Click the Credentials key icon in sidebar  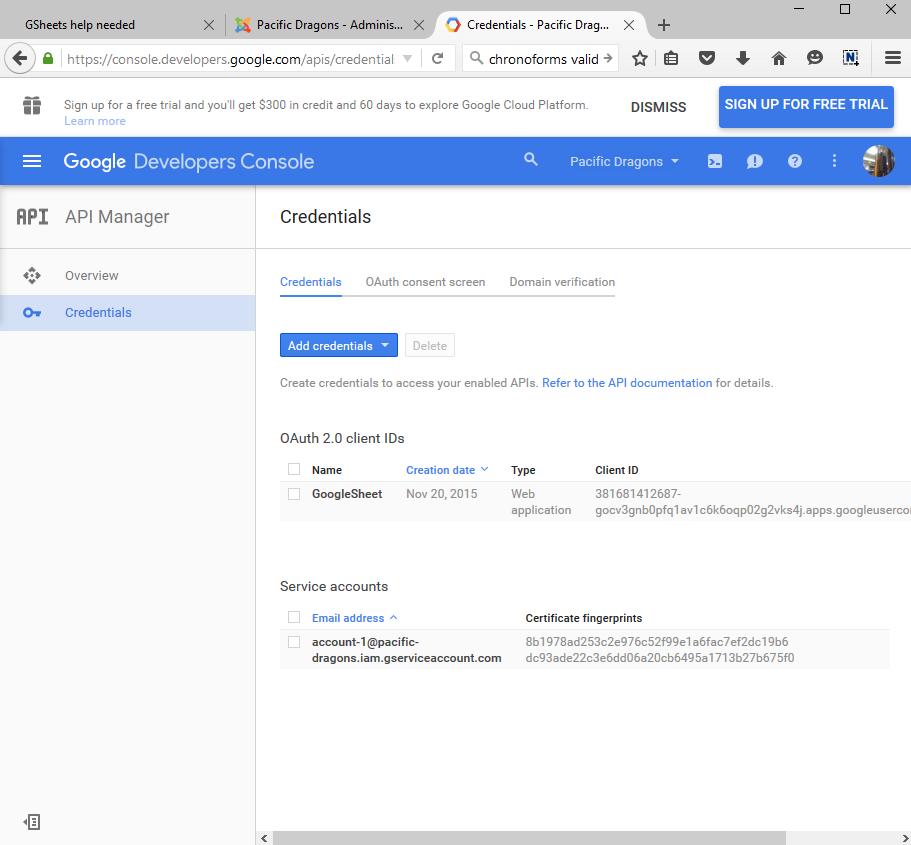point(32,313)
